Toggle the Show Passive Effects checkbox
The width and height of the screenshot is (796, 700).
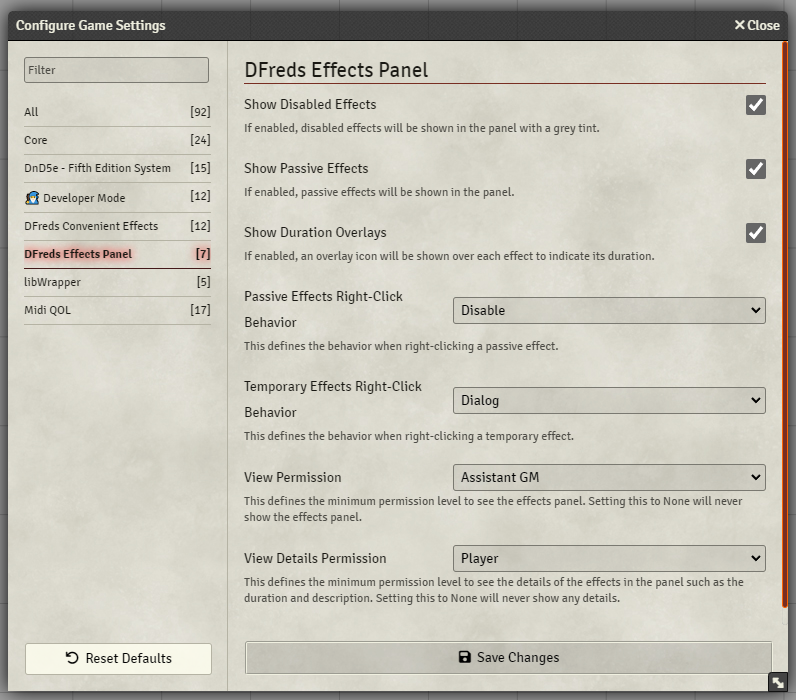coord(755,169)
